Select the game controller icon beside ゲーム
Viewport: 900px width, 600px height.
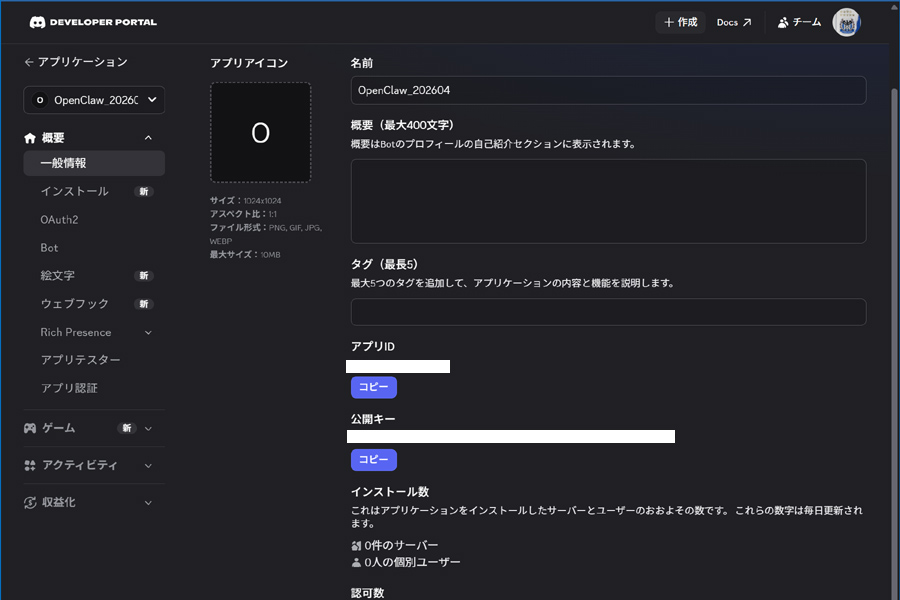(30, 428)
